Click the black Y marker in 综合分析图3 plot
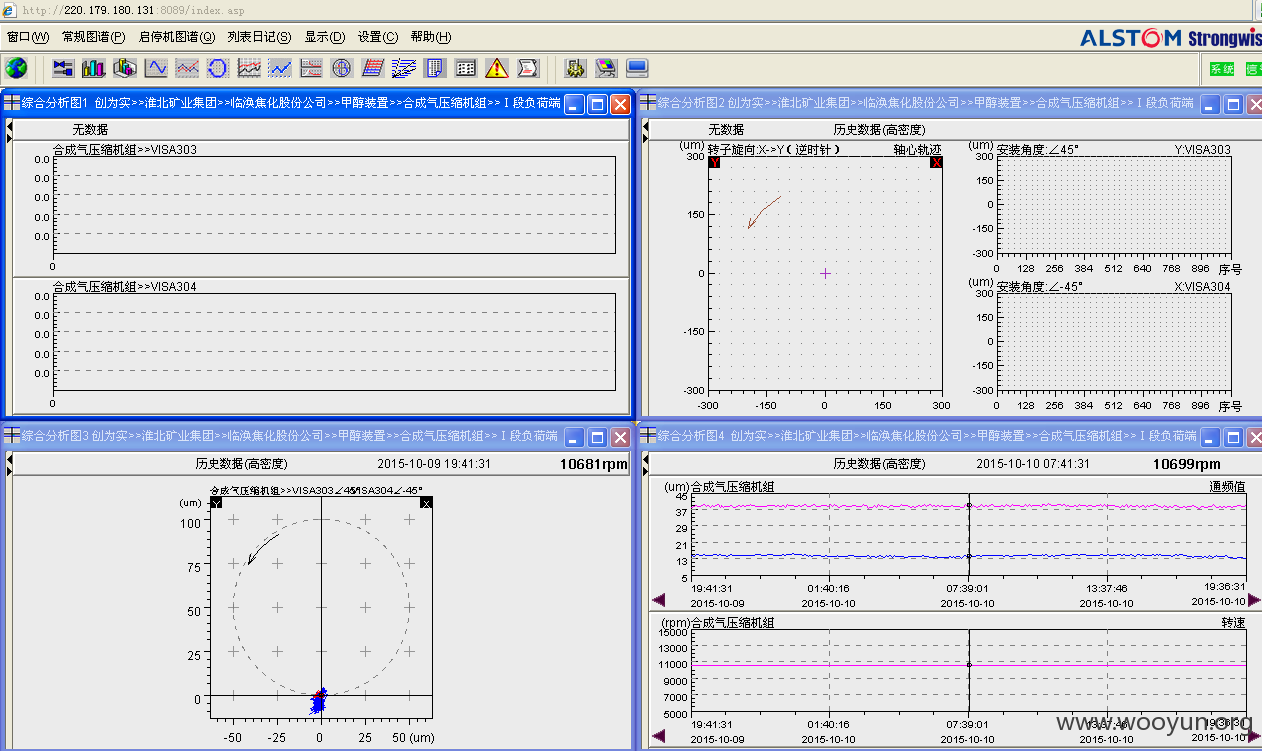The width and height of the screenshot is (1262, 751). coord(216,503)
